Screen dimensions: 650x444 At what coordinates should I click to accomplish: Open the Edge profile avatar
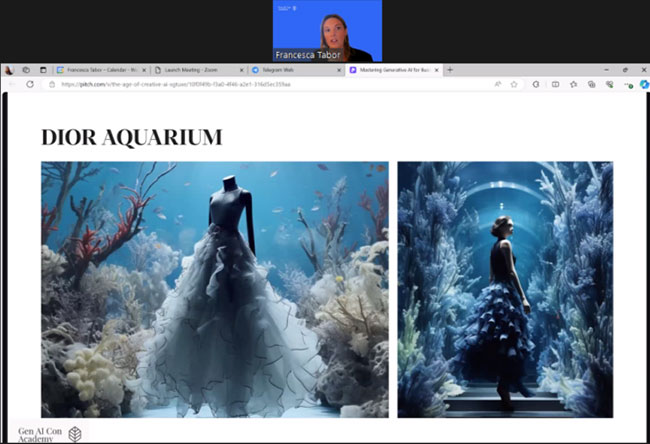pos(9,70)
